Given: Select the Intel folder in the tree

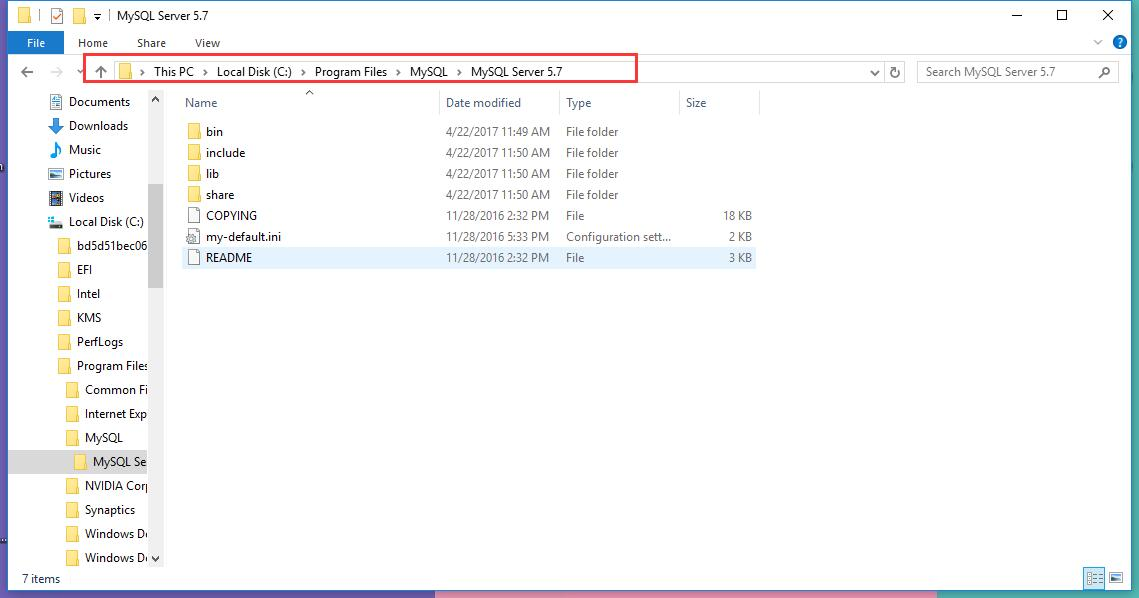Looking at the screenshot, I should click(88, 294).
